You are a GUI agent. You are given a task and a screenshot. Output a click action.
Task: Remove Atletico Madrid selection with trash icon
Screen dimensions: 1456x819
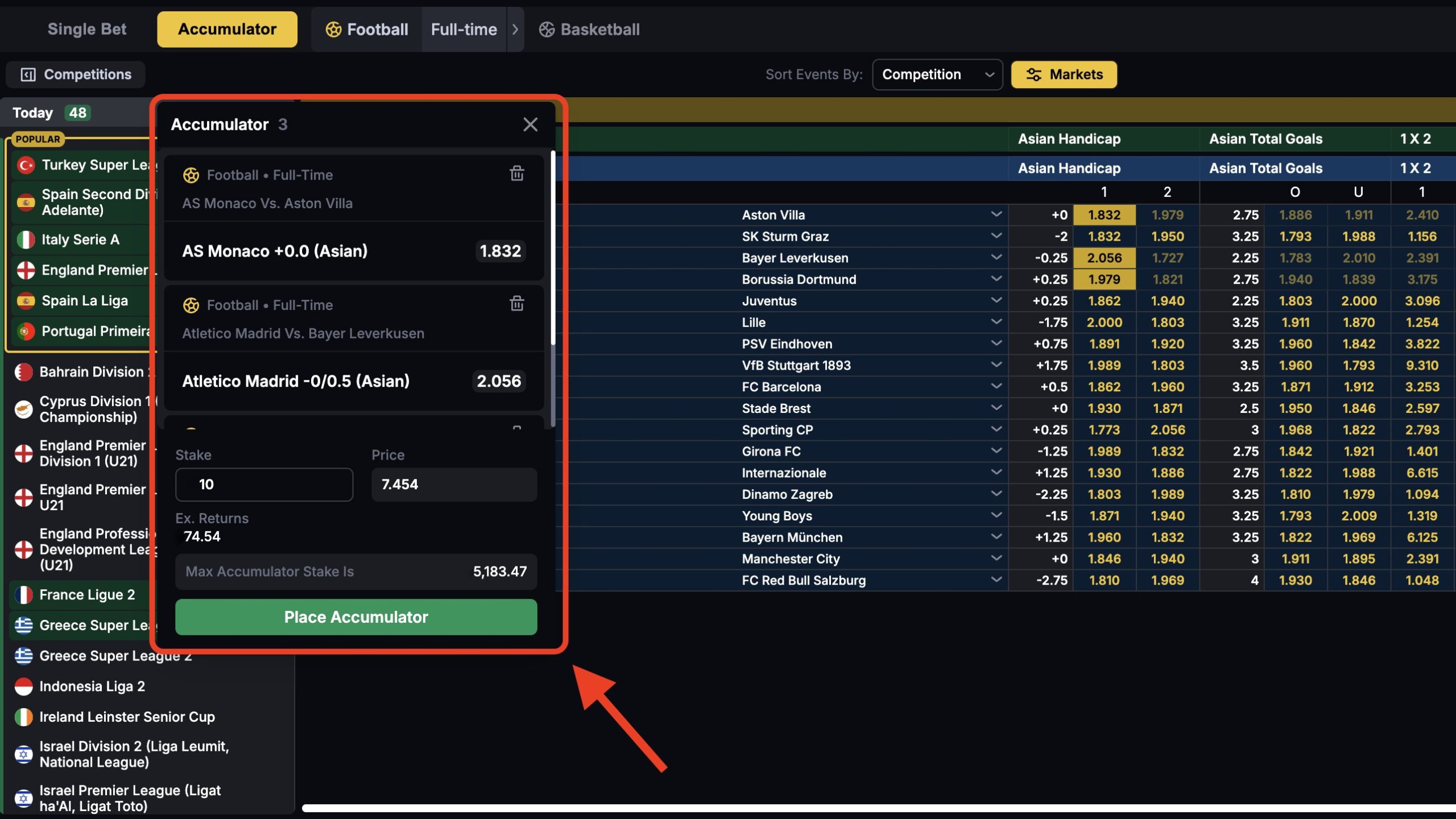pos(516,304)
